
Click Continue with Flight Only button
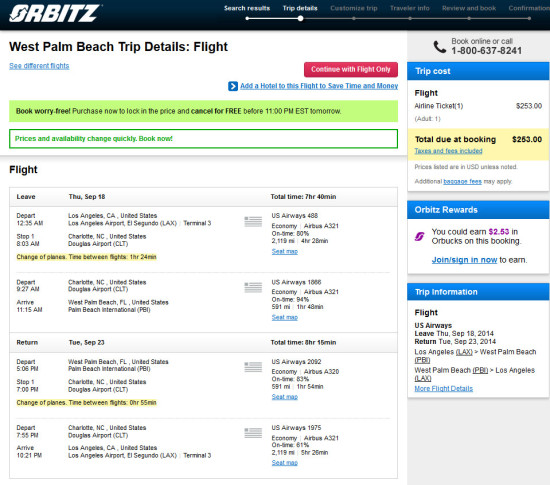(351, 69)
